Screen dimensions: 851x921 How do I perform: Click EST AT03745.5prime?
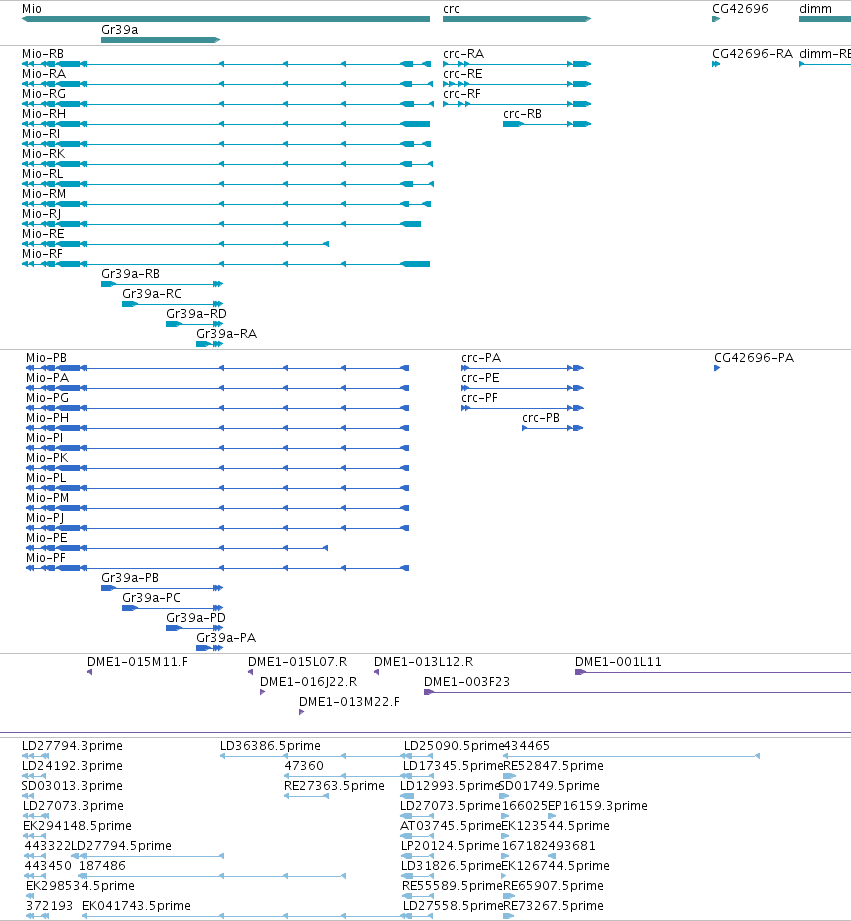[x=450, y=826]
